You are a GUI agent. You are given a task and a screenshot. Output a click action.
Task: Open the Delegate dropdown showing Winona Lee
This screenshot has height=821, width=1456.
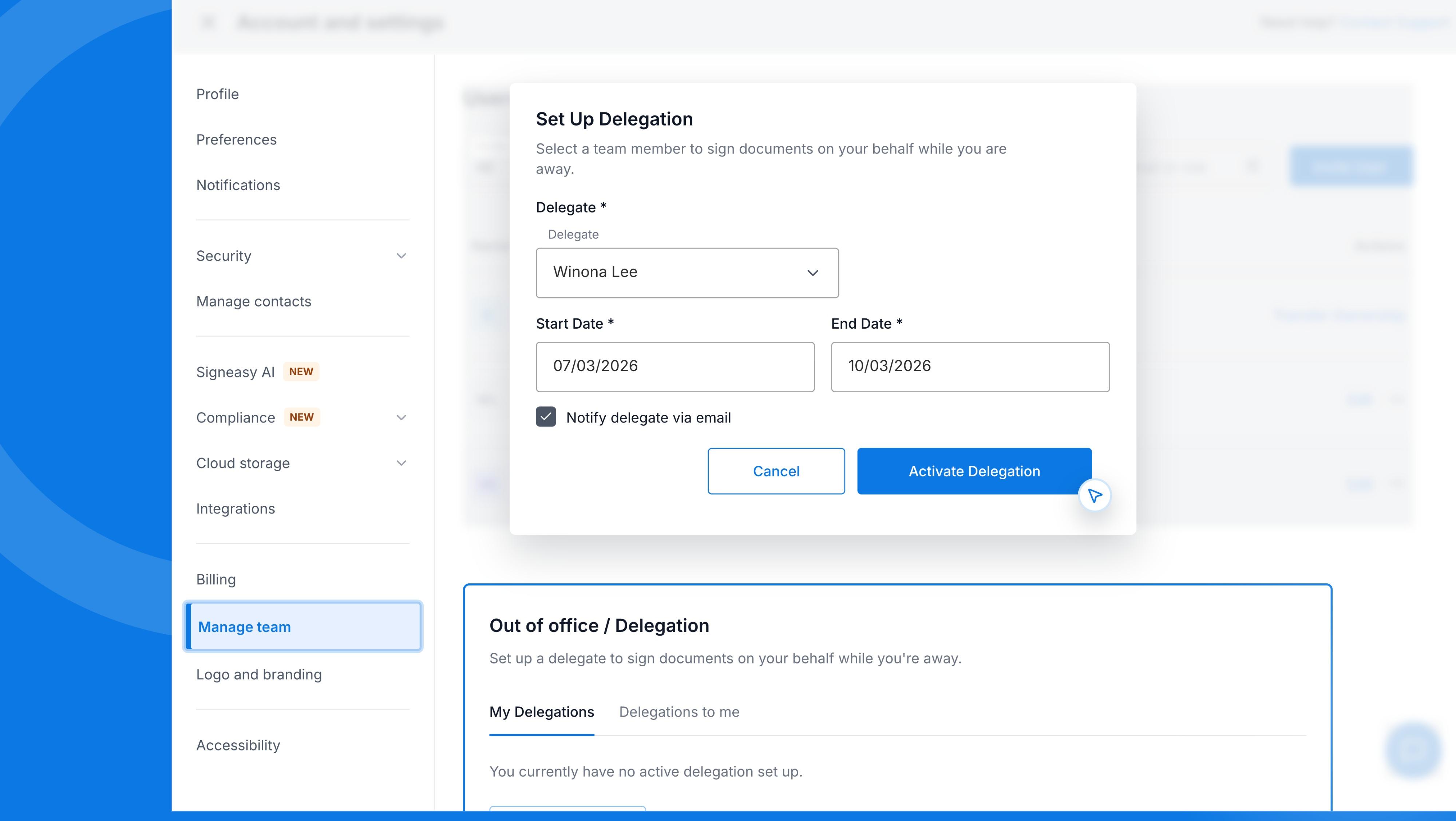(687, 272)
